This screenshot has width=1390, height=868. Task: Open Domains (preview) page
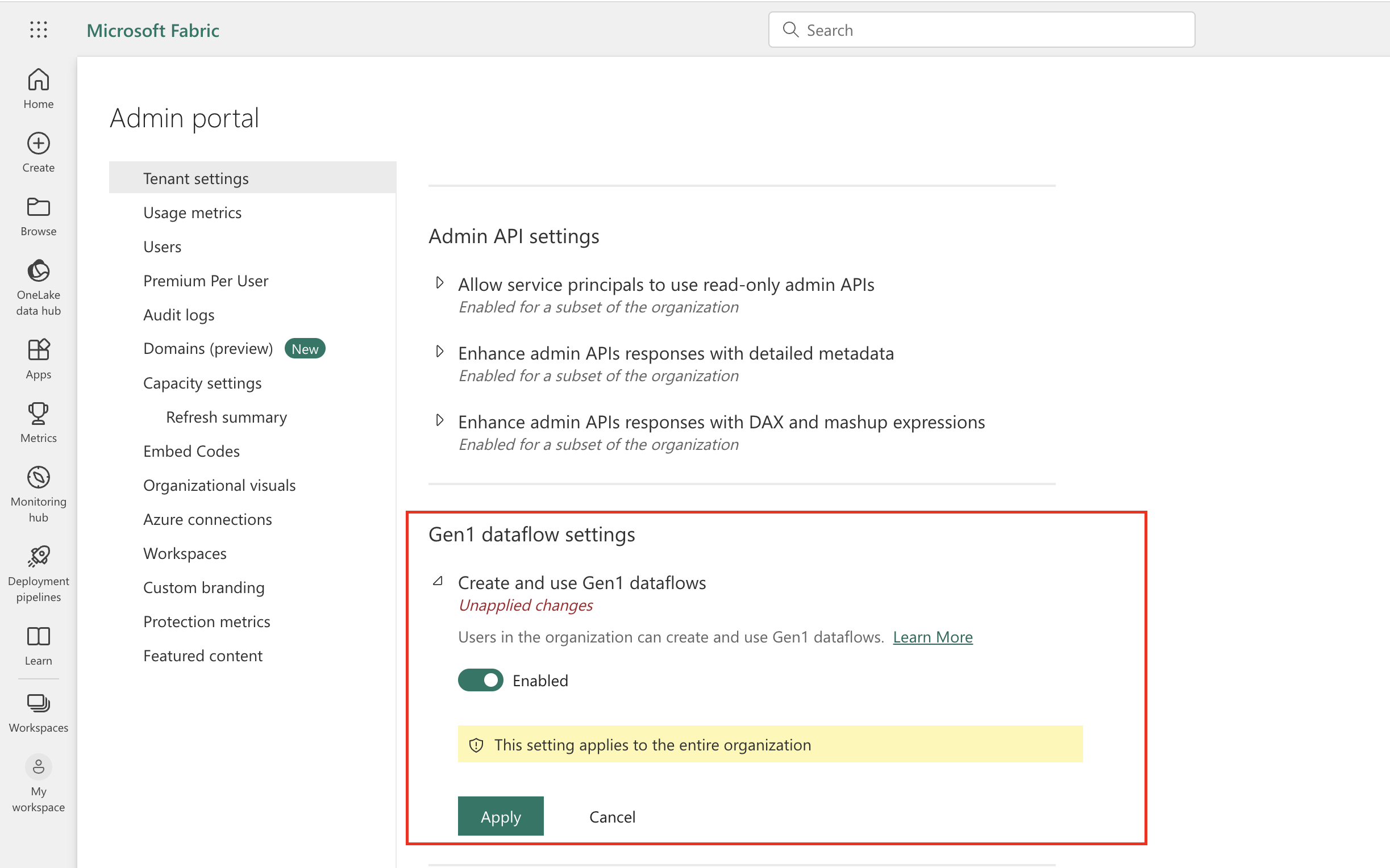point(208,348)
